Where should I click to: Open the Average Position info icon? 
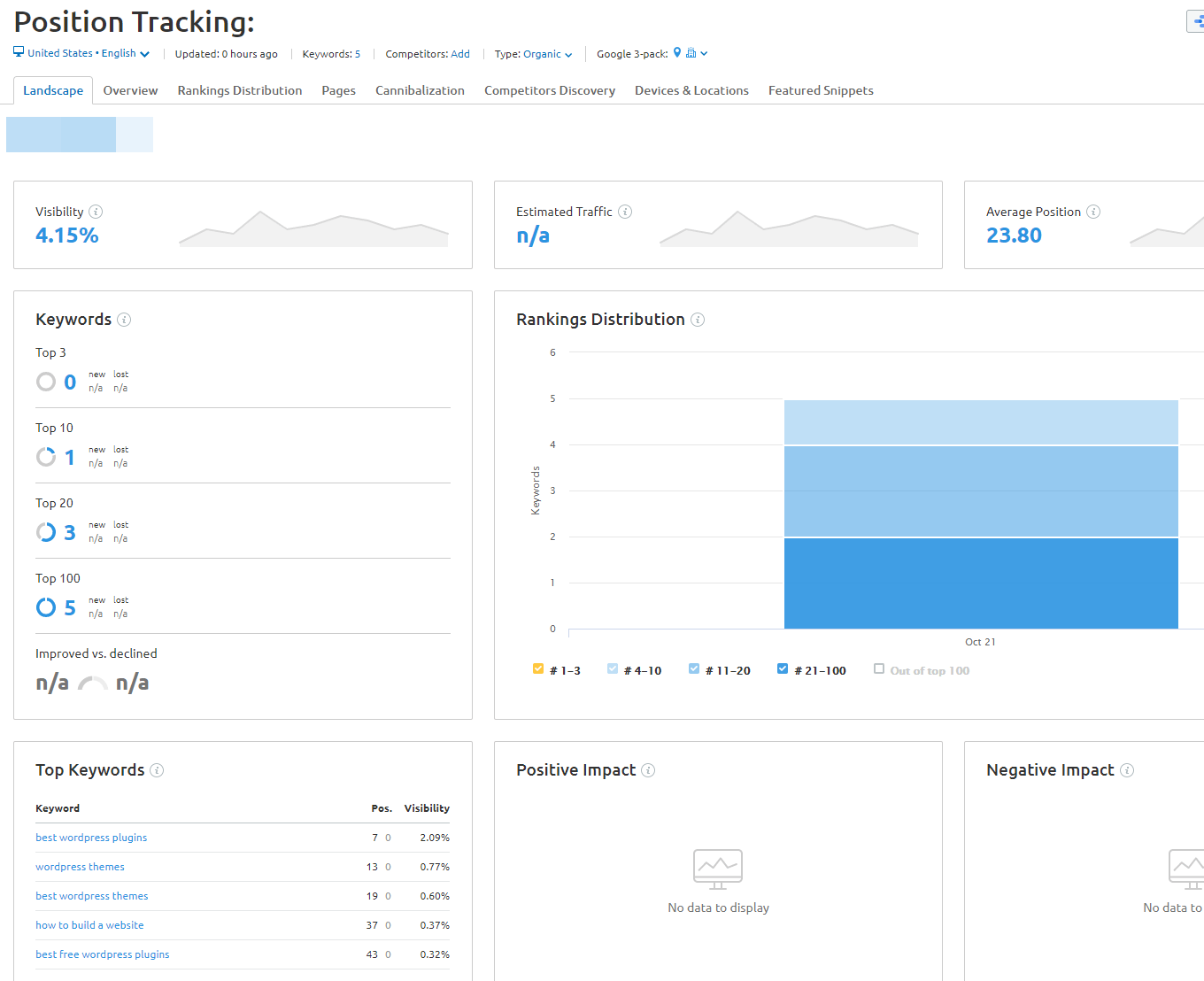(x=1094, y=212)
